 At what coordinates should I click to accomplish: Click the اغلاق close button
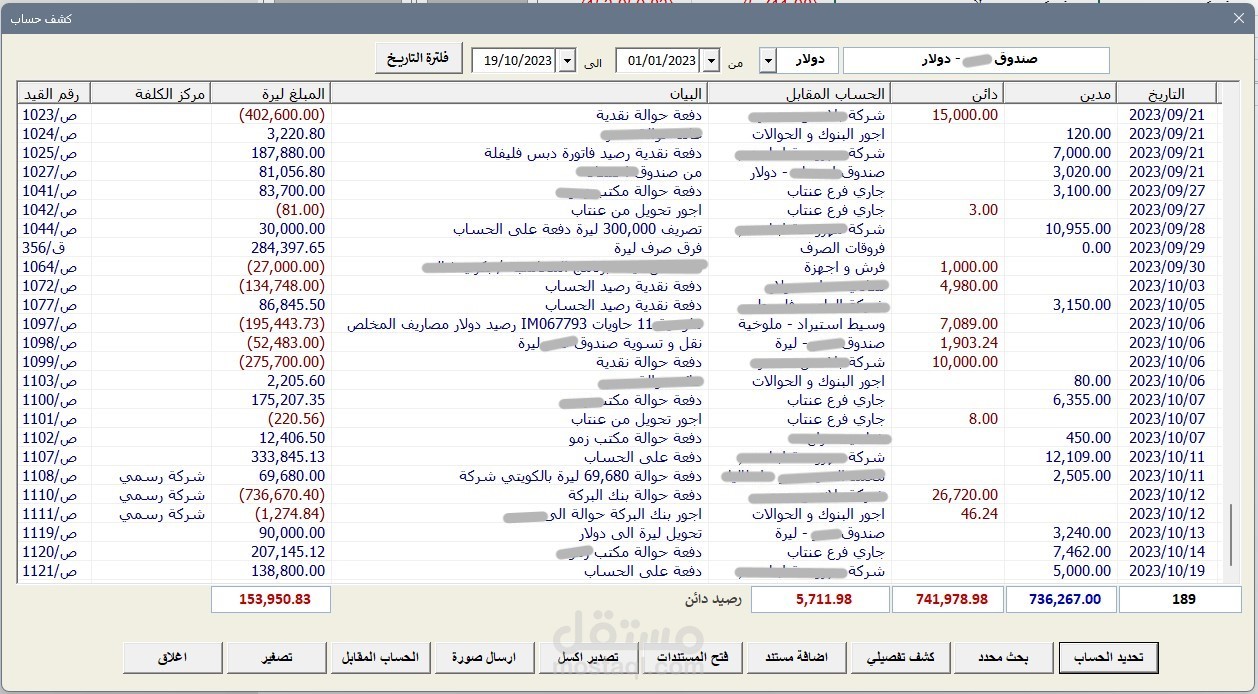point(173,657)
